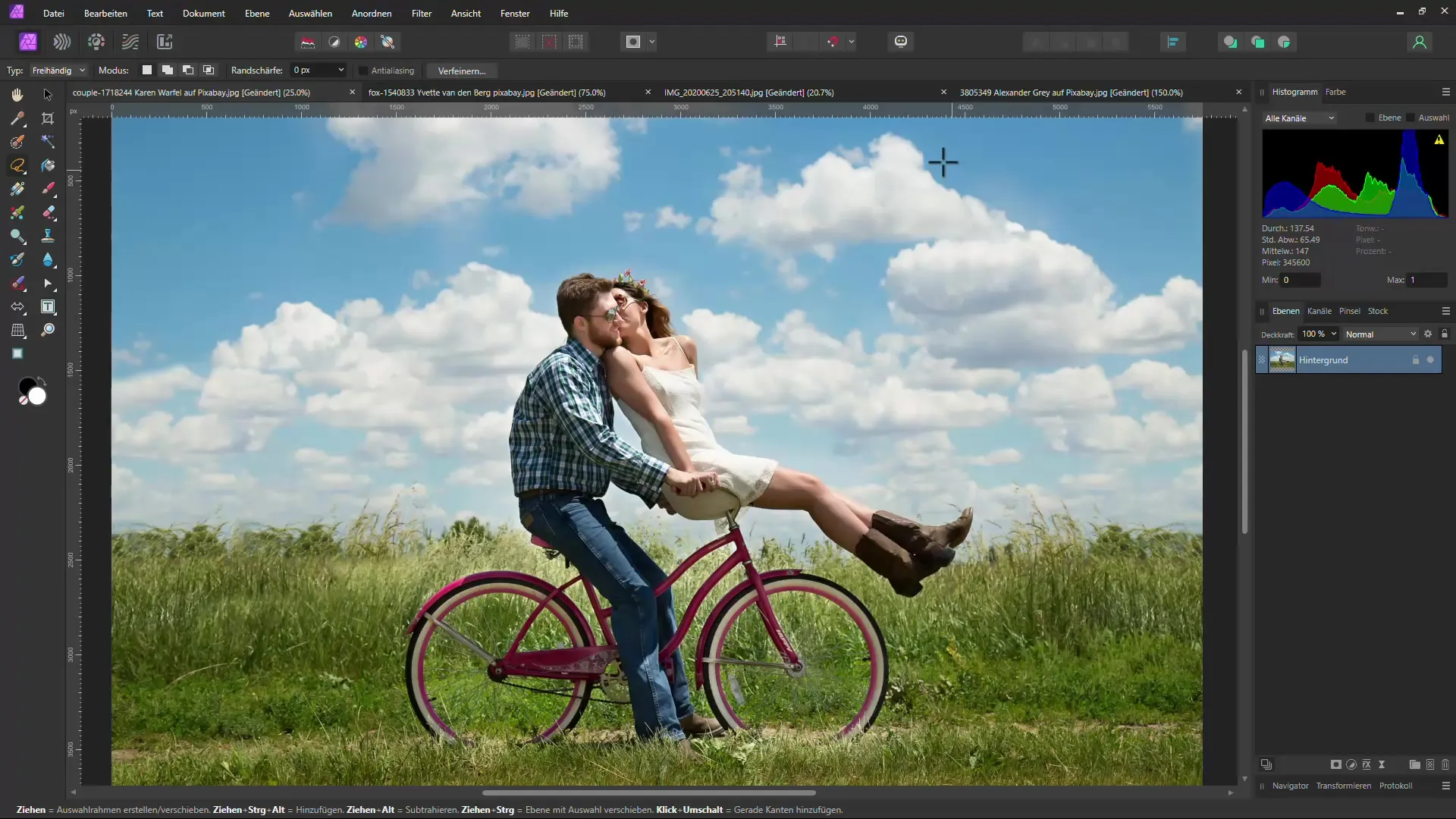Select the Erase Brush tool
Image resolution: width=1456 pixels, height=819 pixels.
click(x=48, y=212)
